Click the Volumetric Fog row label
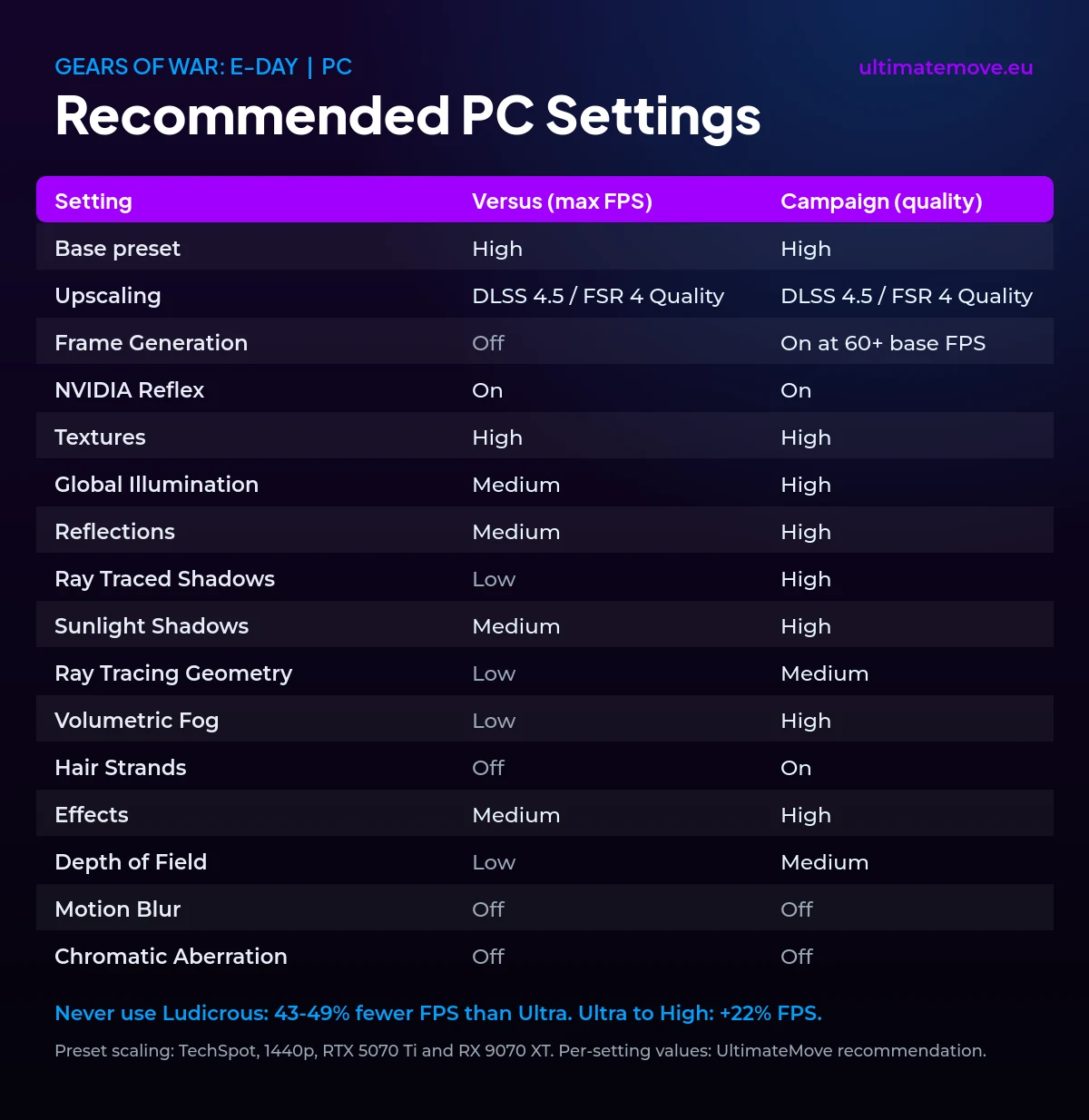This screenshot has width=1089, height=1120. pyautogui.click(x=136, y=721)
